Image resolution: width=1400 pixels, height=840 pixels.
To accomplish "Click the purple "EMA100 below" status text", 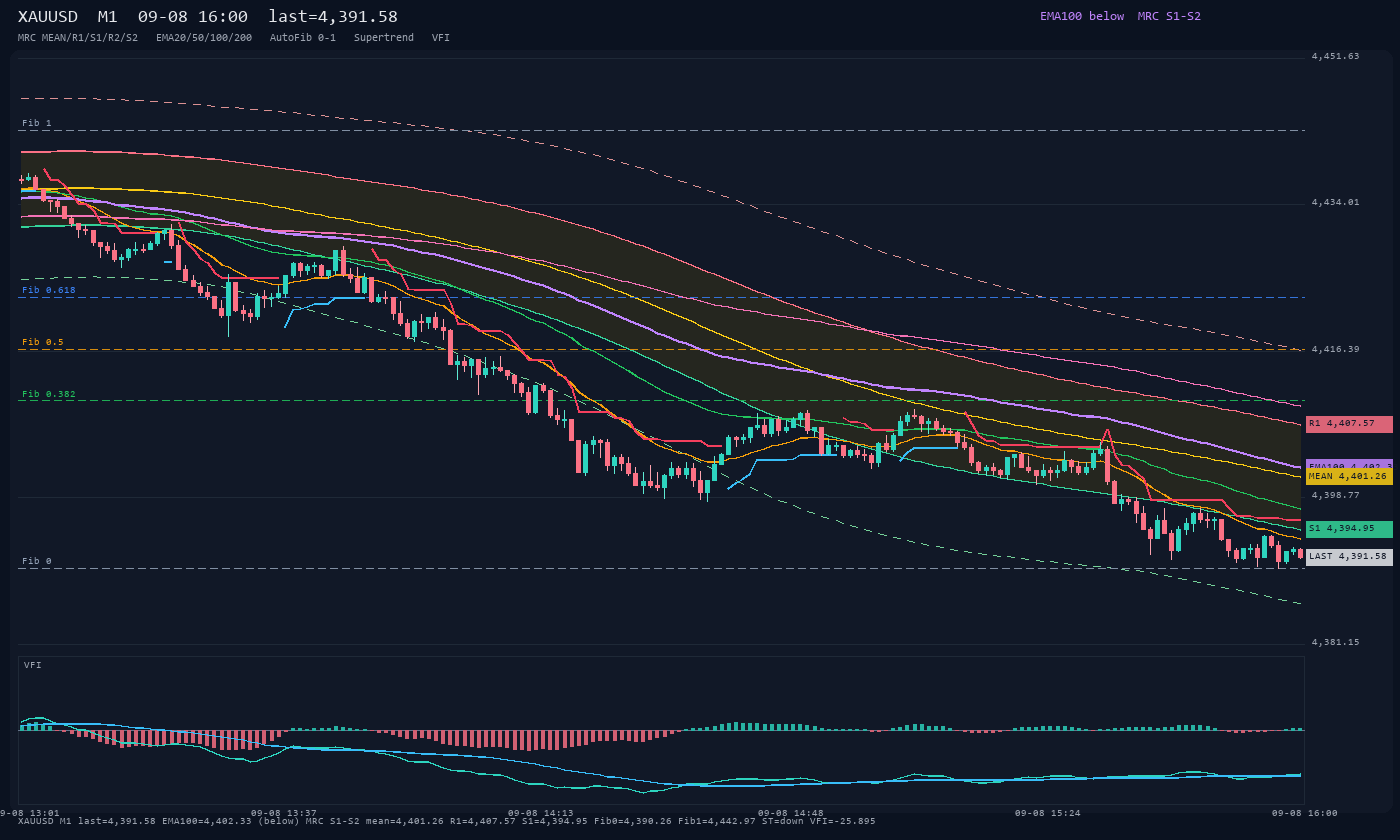I will coord(1082,16).
